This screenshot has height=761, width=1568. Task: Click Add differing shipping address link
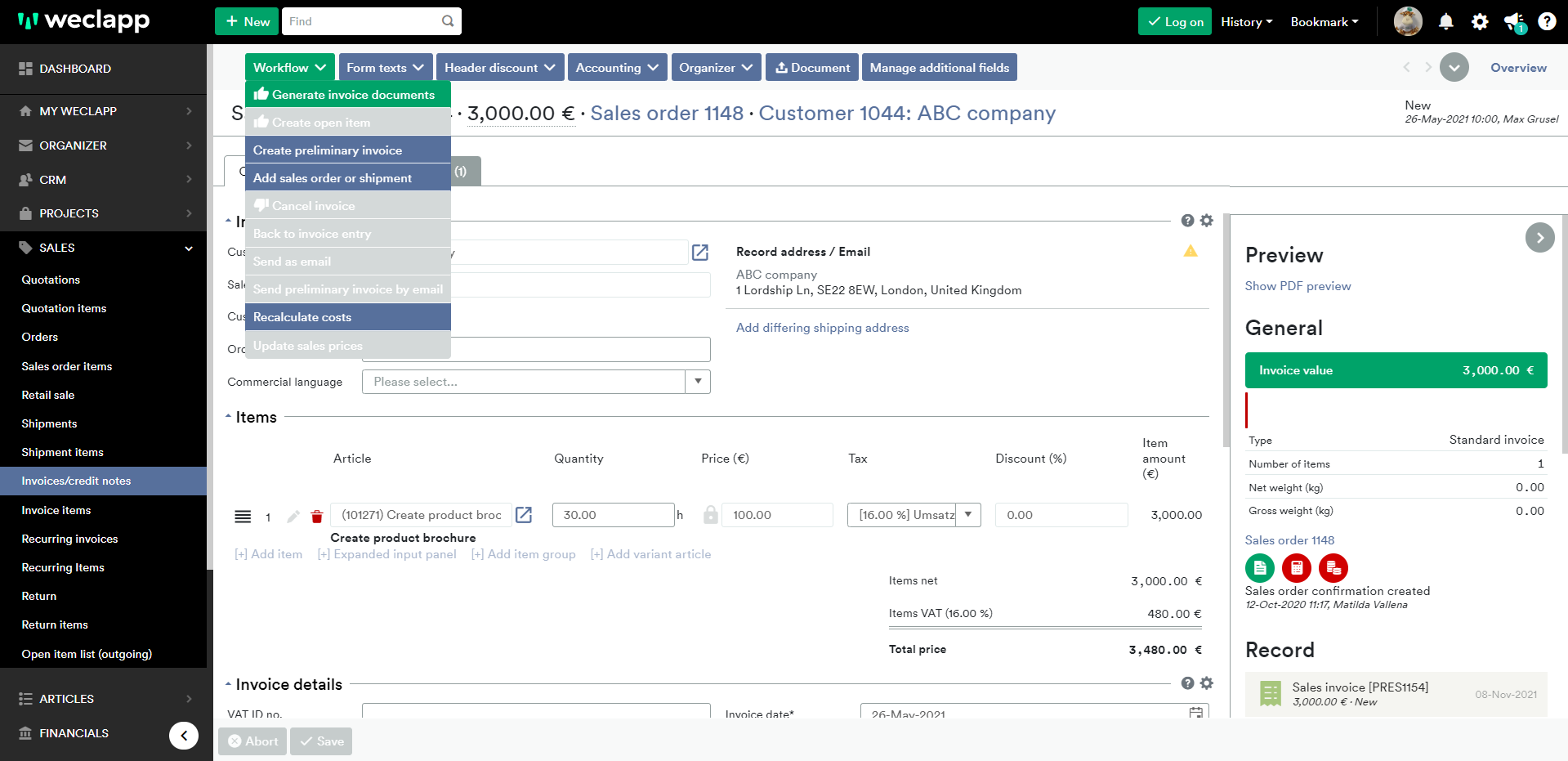coord(822,328)
